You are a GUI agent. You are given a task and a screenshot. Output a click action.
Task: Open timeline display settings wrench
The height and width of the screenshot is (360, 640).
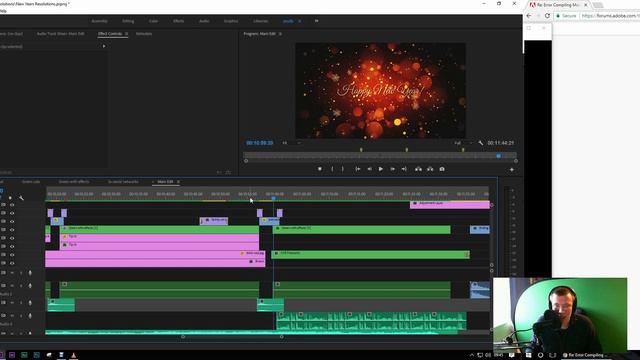(x=21, y=198)
